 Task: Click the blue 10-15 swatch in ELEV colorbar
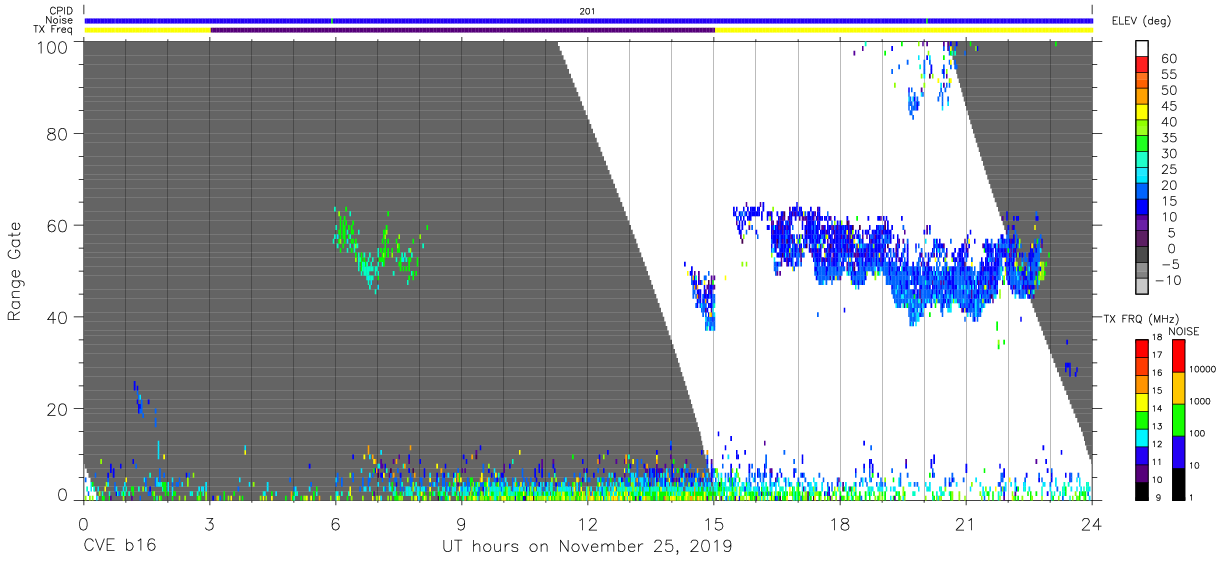coord(1143,209)
